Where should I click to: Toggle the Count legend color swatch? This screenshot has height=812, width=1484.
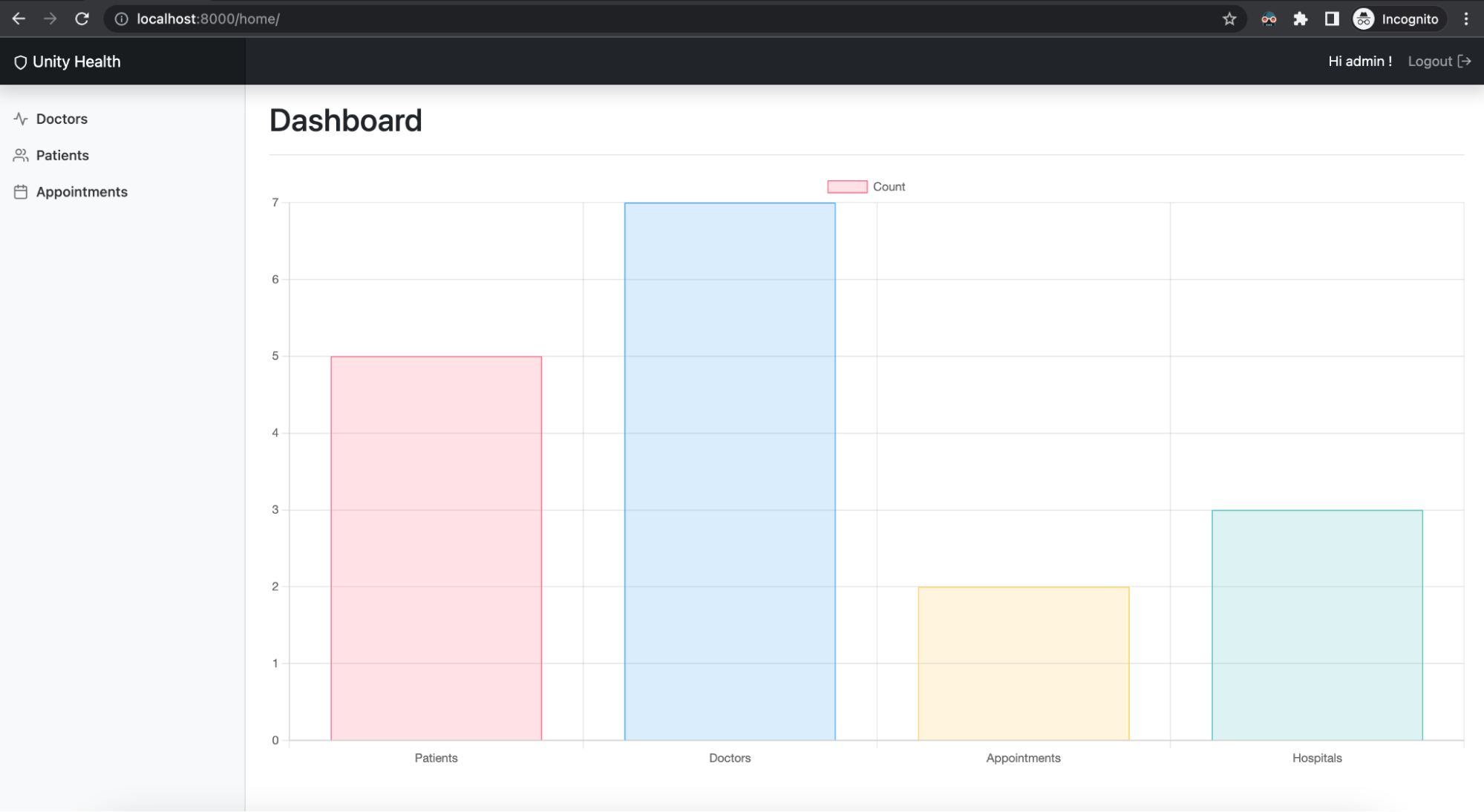click(847, 187)
